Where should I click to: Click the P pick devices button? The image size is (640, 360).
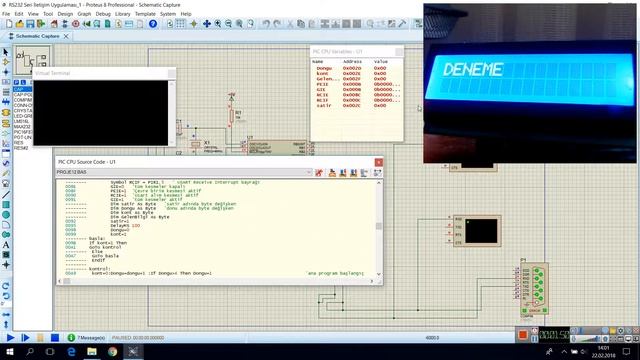17,82
